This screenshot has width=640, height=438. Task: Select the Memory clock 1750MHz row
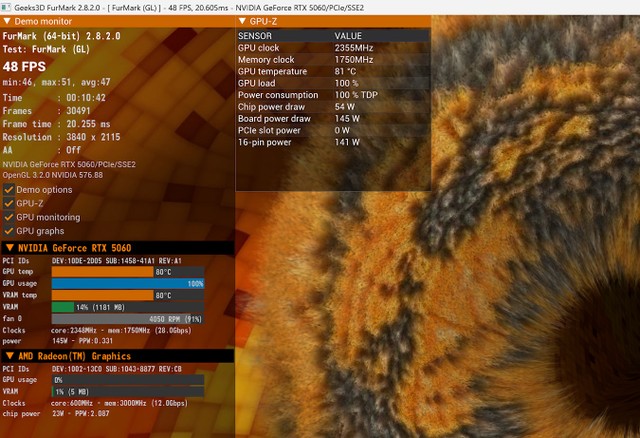pyautogui.click(x=333, y=60)
